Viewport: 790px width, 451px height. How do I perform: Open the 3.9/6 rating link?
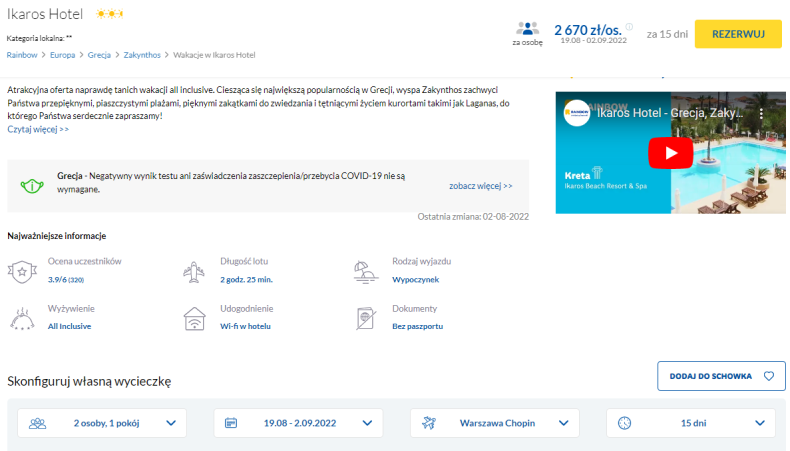65,279
